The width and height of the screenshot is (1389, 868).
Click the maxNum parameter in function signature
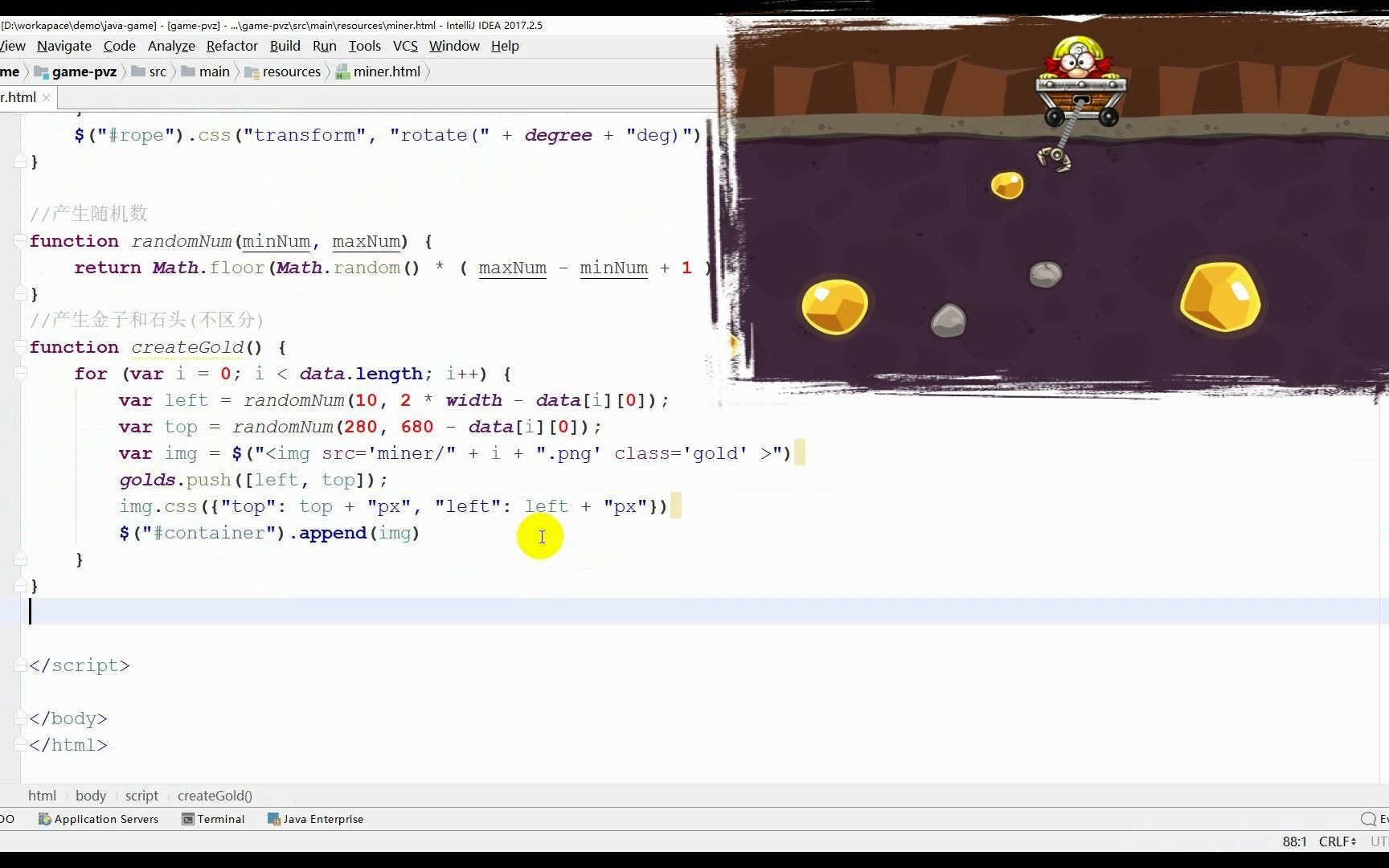(x=367, y=241)
